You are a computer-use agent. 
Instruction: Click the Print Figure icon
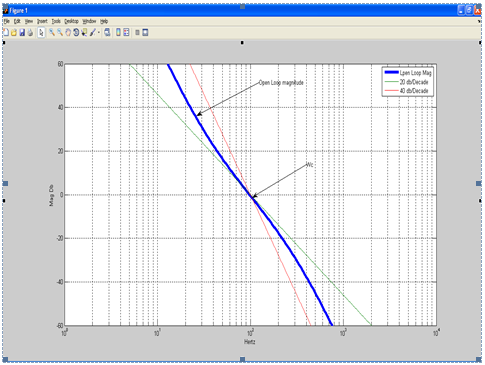pyautogui.click(x=30, y=32)
